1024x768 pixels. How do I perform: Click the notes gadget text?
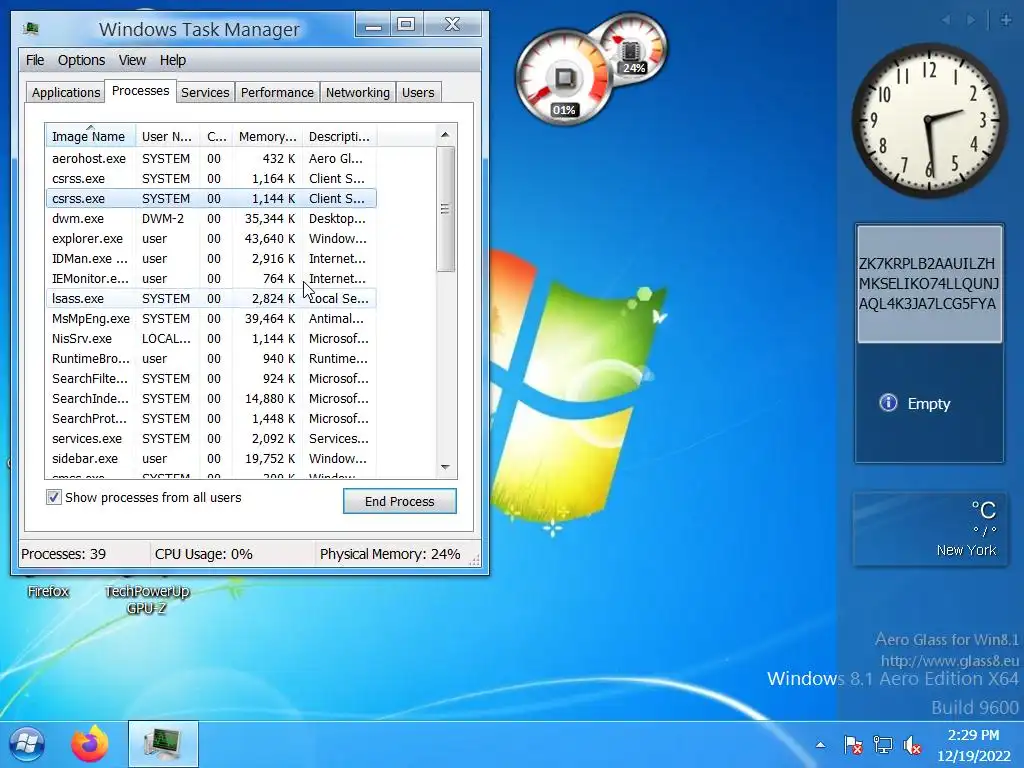click(927, 283)
